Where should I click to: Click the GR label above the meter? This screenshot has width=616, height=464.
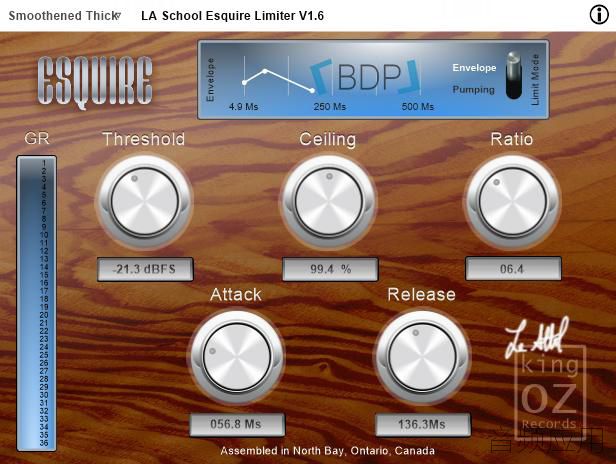point(37,139)
